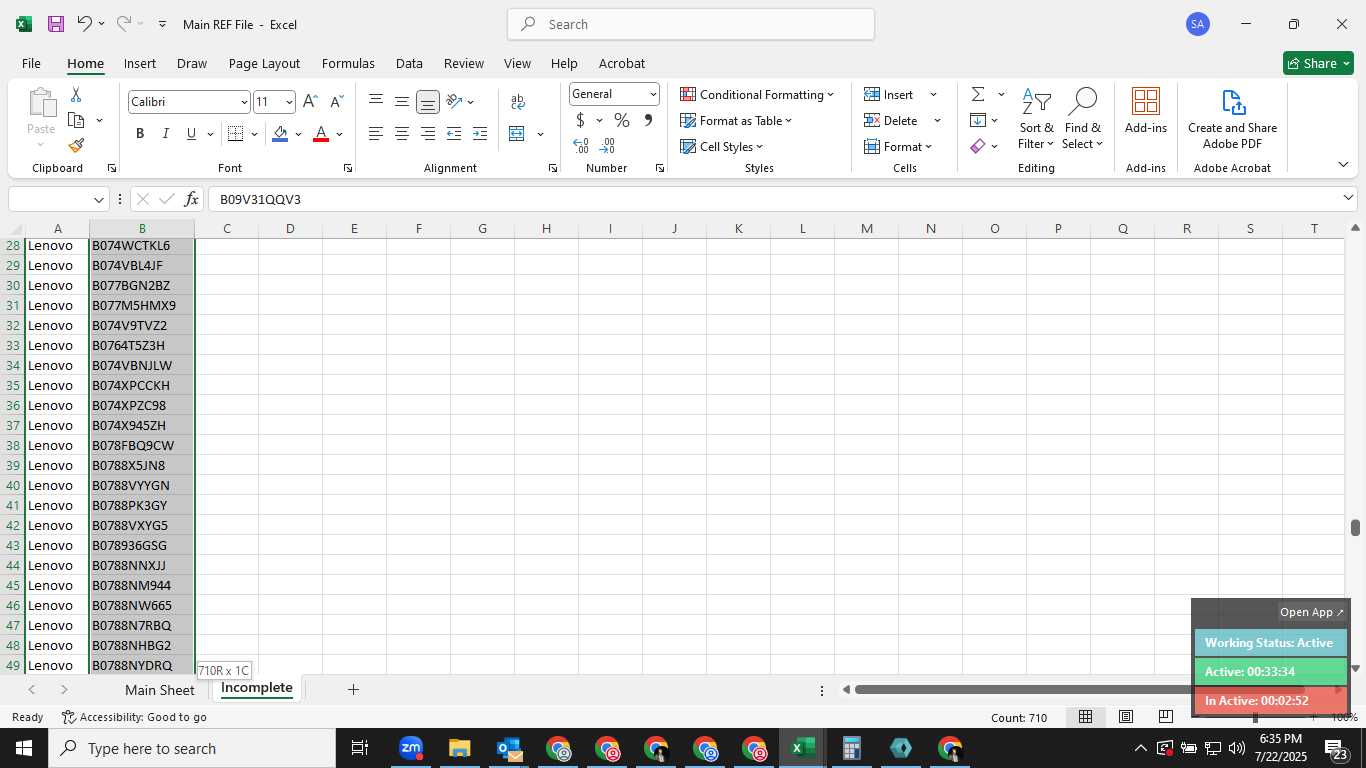Click the Orientation text angle icon
The image size is (1366, 768).
click(x=454, y=101)
